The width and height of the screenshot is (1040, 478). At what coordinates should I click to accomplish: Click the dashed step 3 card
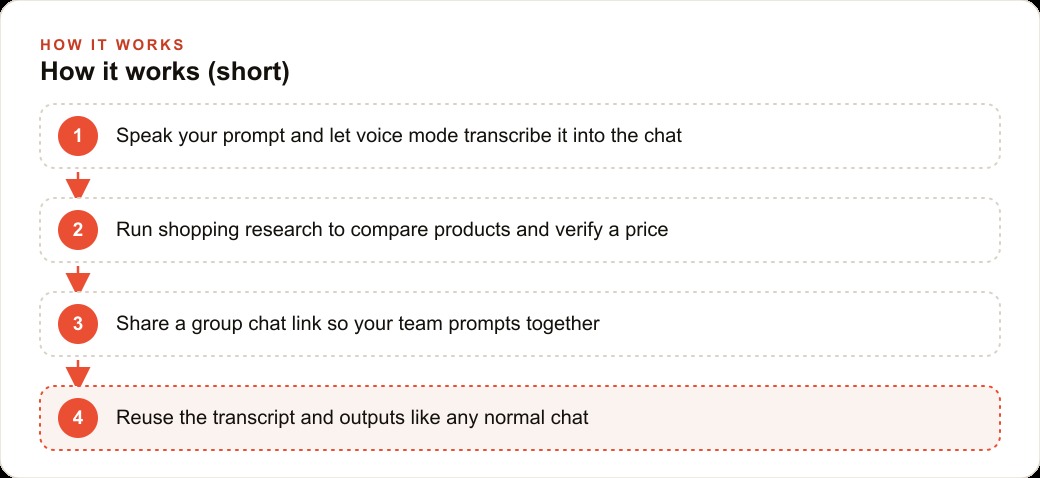(520, 324)
